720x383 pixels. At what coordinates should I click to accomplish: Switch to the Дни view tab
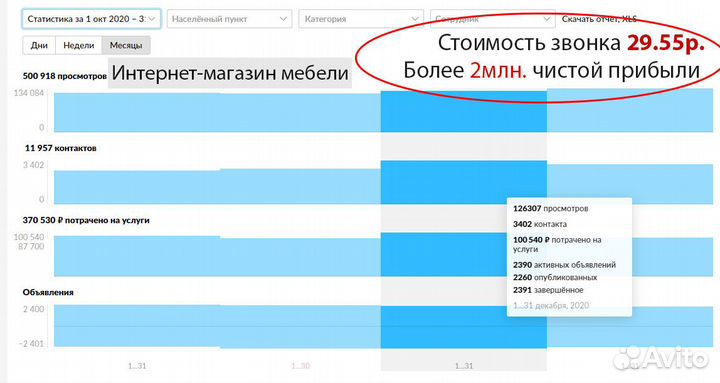tap(39, 45)
